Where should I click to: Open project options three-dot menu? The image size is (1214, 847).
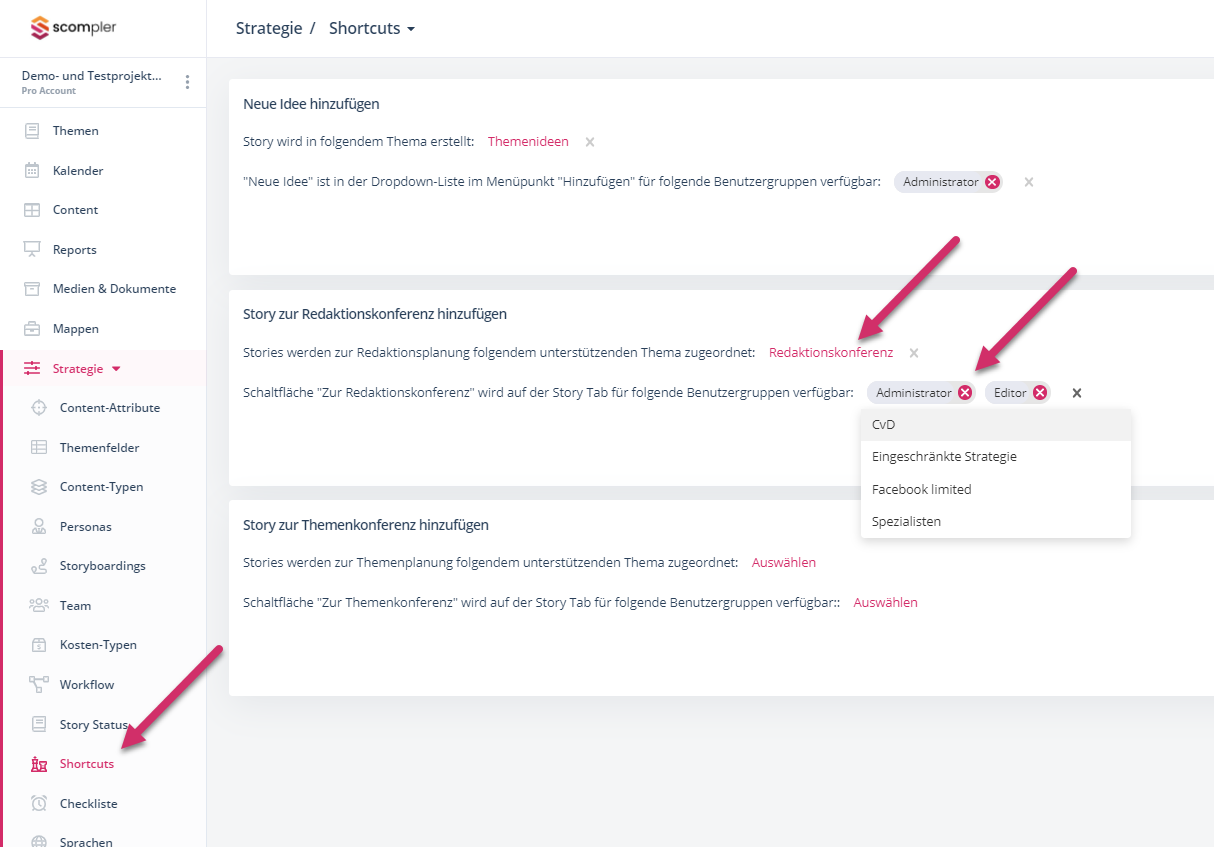pyautogui.click(x=187, y=82)
